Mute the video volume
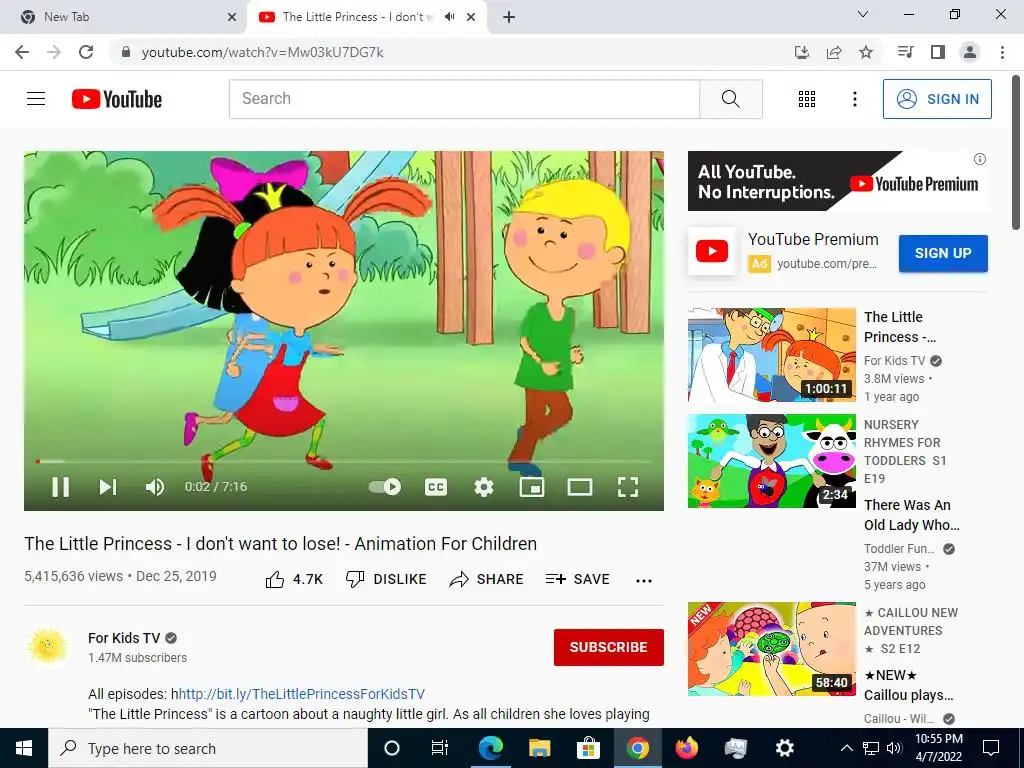The height and width of the screenshot is (768, 1024). [x=155, y=487]
